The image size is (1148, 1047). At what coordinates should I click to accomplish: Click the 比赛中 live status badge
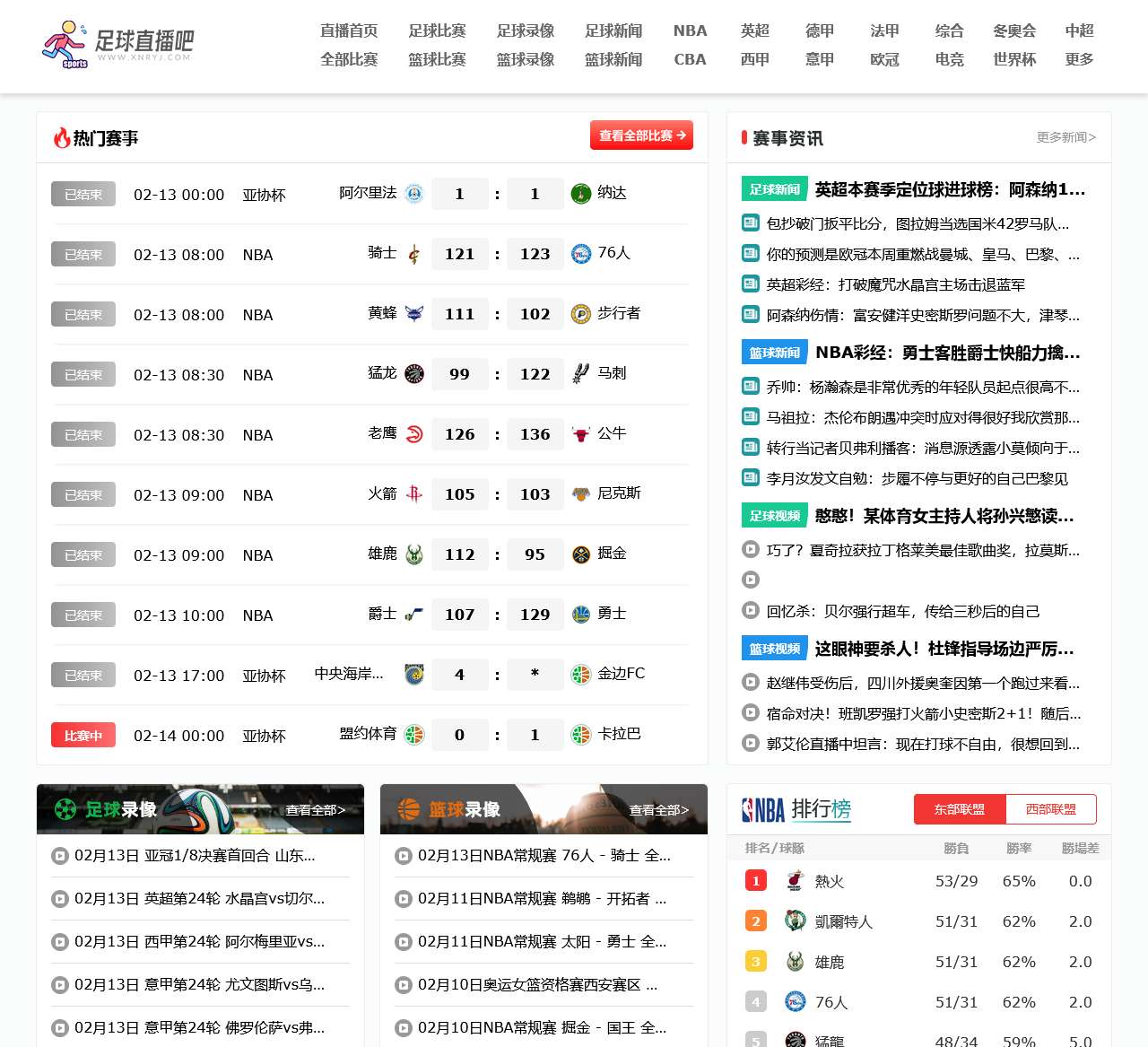point(83,736)
